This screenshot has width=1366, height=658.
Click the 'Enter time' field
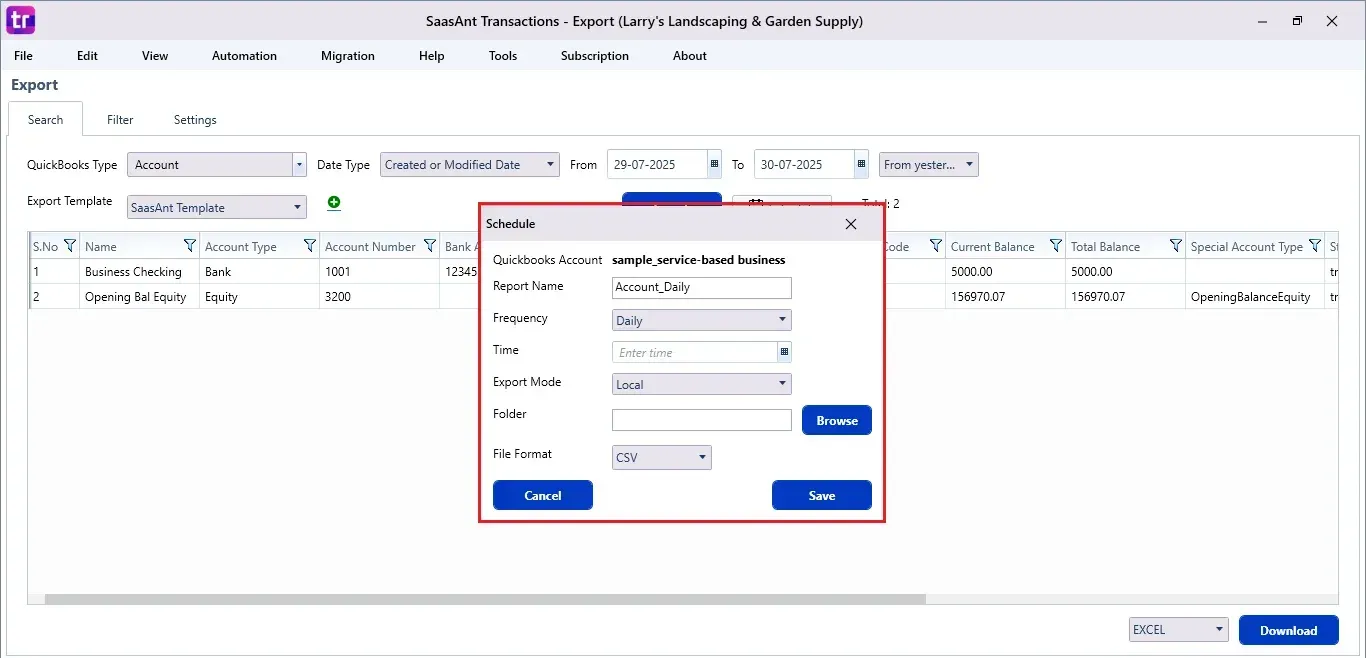tap(695, 352)
